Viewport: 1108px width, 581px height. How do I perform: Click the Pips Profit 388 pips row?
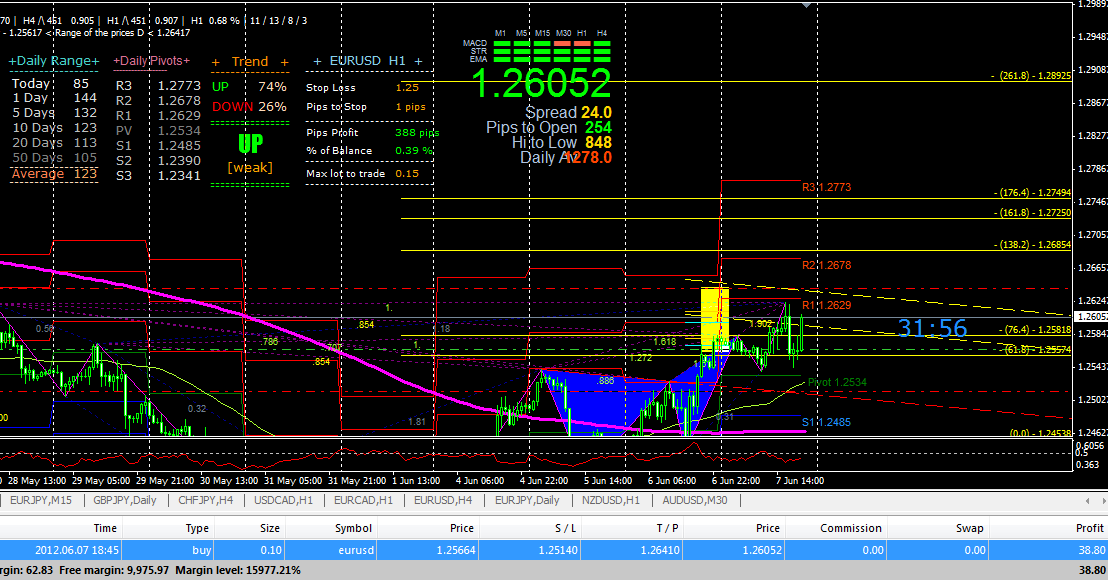[372, 132]
